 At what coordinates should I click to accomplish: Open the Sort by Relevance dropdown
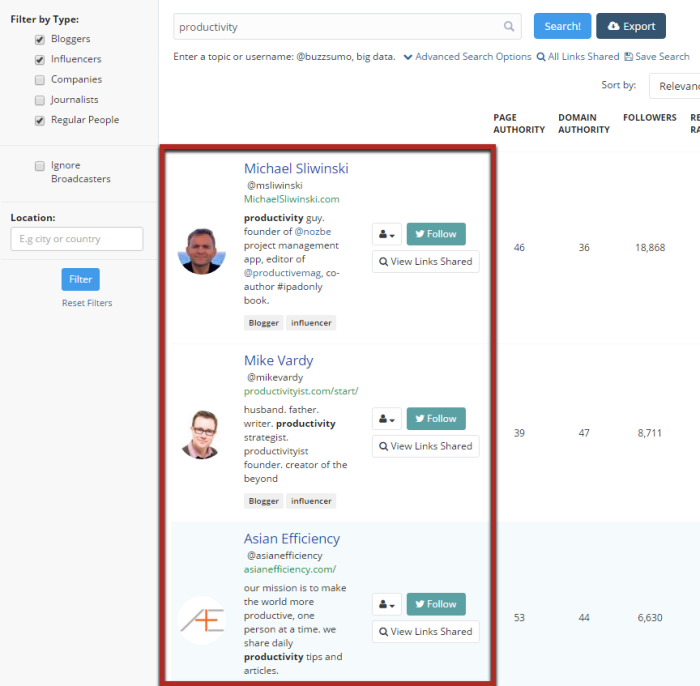click(675, 86)
